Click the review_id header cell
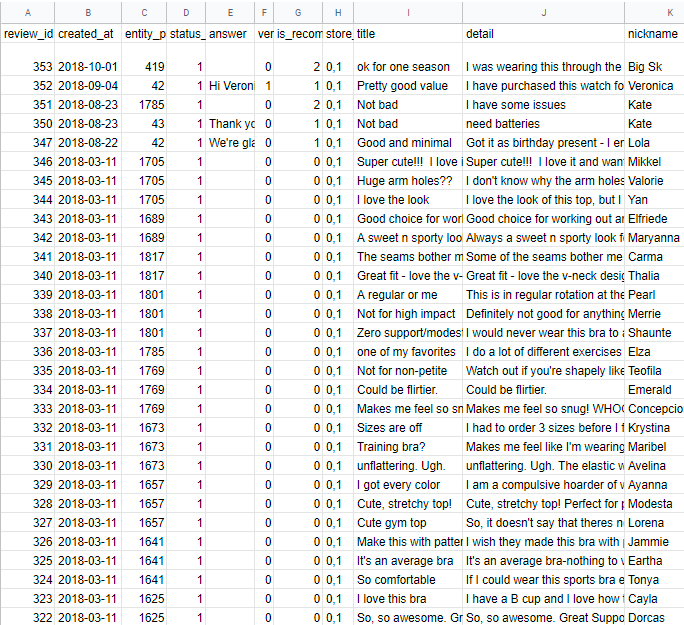The width and height of the screenshot is (684, 625). 27,34
